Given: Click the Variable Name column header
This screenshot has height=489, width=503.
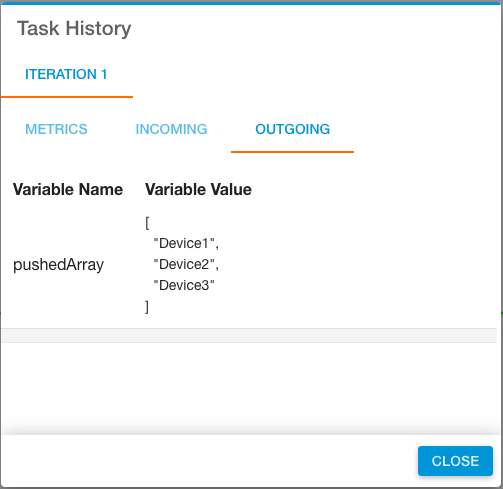Looking at the screenshot, I should click(x=68, y=189).
